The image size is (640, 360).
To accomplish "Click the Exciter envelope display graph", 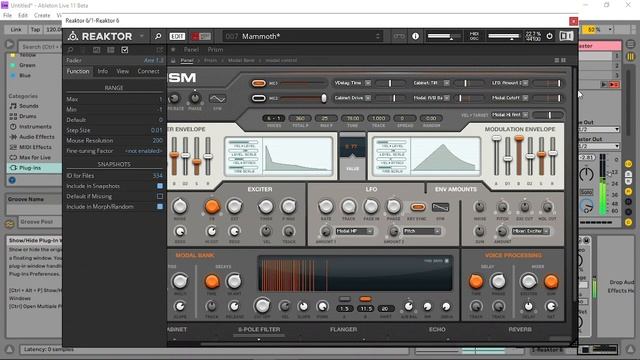I will pos(297,156).
